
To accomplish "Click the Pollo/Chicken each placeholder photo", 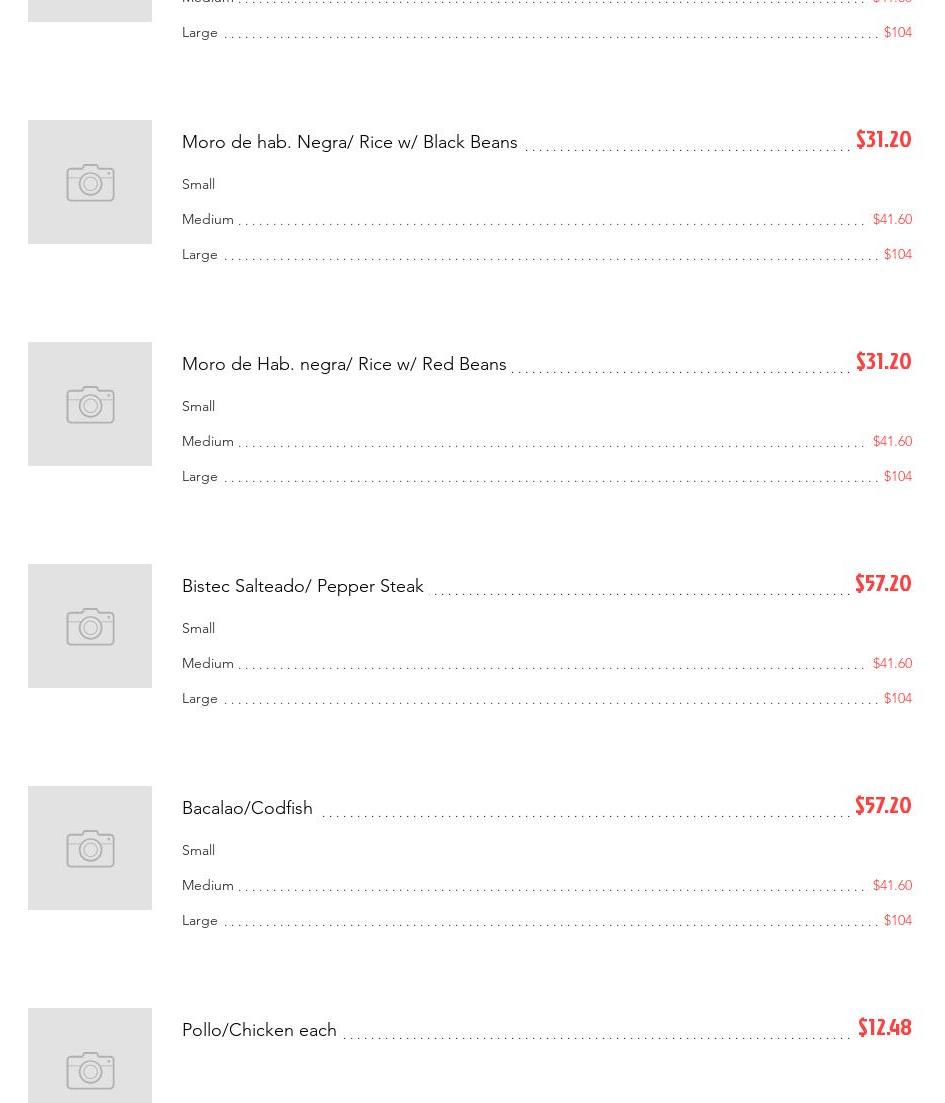I will point(90,1058).
